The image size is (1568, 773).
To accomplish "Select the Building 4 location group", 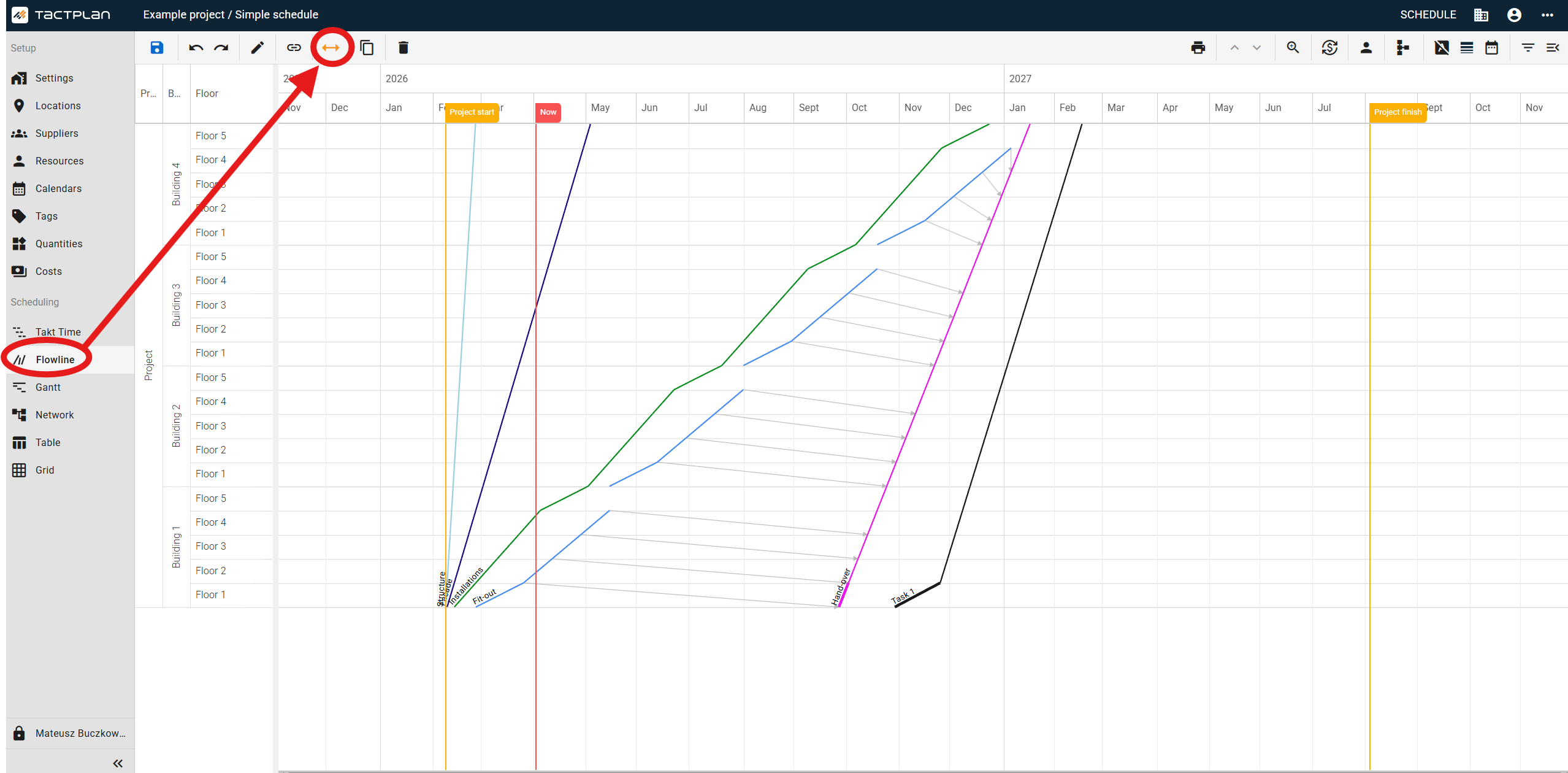I will 176,184.
